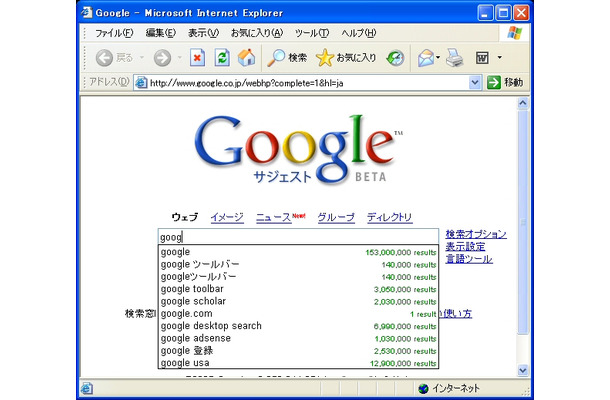Select suggestion "google usa"
The image size is (610, 400).
(298, 363)
